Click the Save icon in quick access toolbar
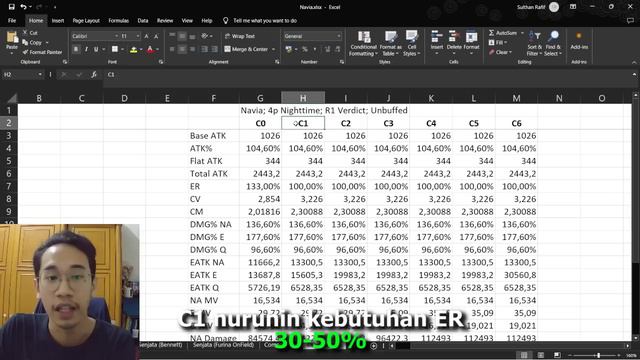The image size is (640, 360). [11, 7]
